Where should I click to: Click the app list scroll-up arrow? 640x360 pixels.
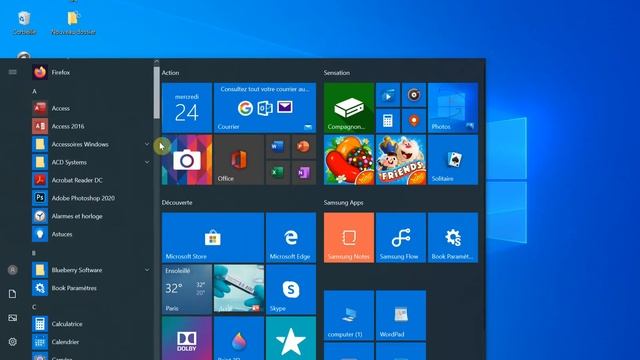click(x=157, y=62)
